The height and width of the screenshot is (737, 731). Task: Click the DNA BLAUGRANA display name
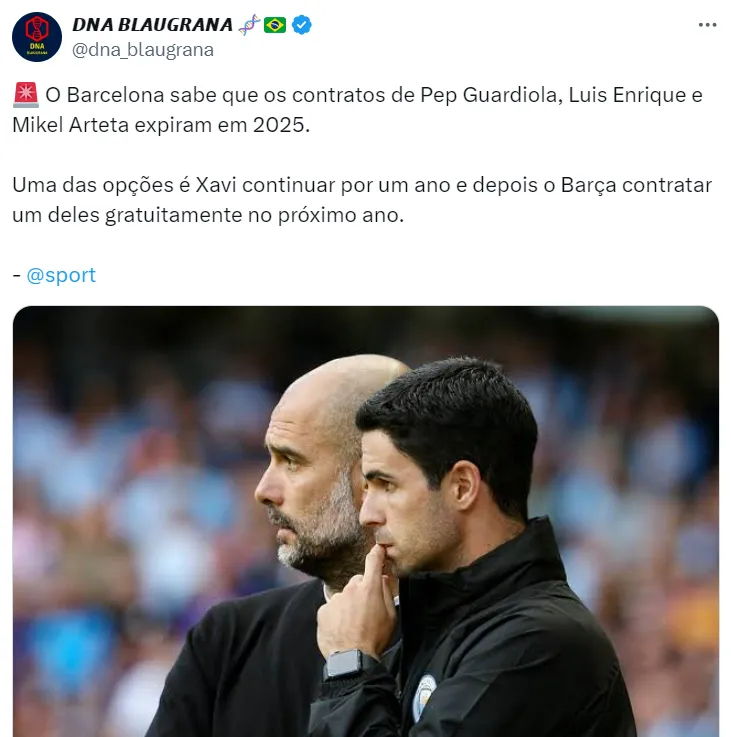[x=152, y=24]
